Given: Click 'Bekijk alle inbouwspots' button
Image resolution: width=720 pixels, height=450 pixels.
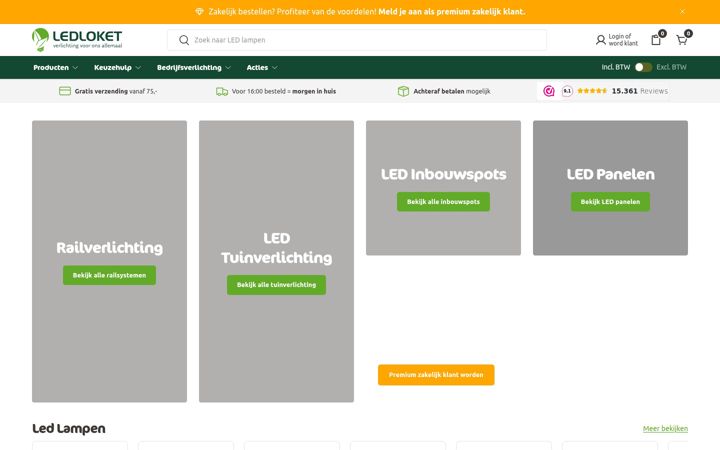Looking at the screenshot, I should (x=443, y=202).
